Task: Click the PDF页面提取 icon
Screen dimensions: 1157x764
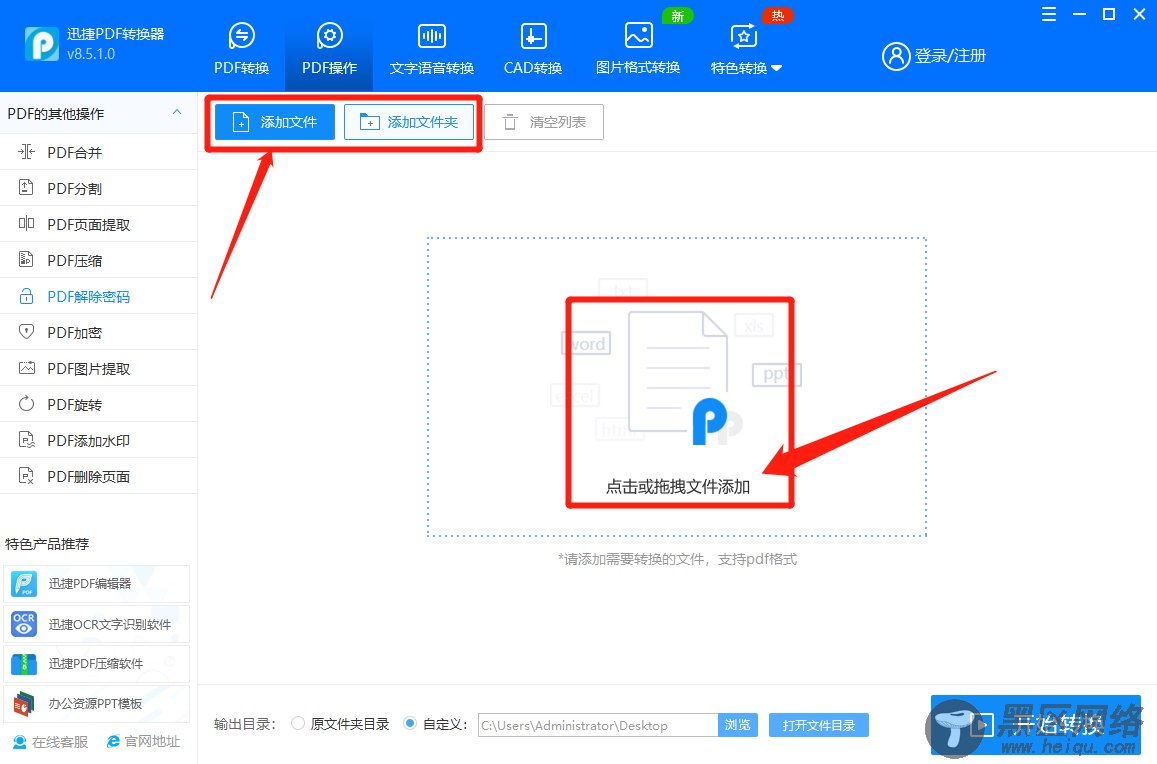Action: pos(27,224)
